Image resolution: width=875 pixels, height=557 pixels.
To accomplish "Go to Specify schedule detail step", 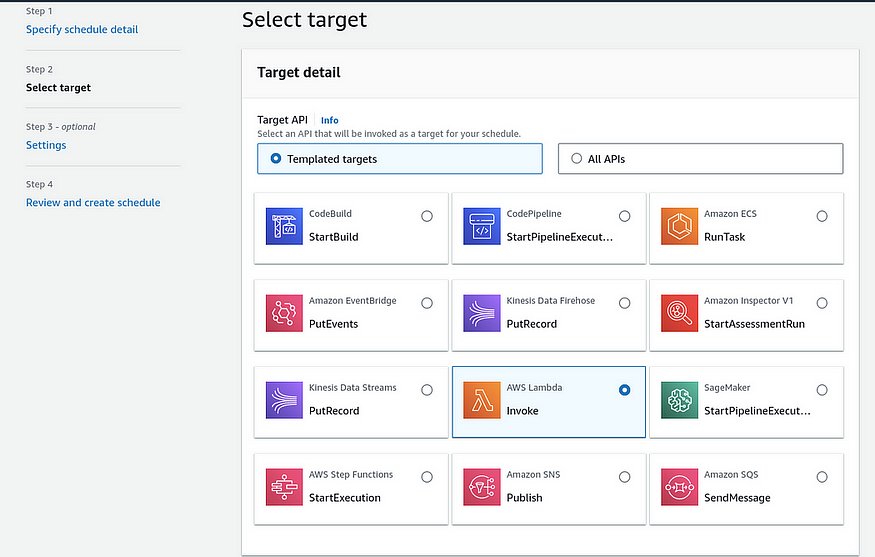I will pos(82,30).
